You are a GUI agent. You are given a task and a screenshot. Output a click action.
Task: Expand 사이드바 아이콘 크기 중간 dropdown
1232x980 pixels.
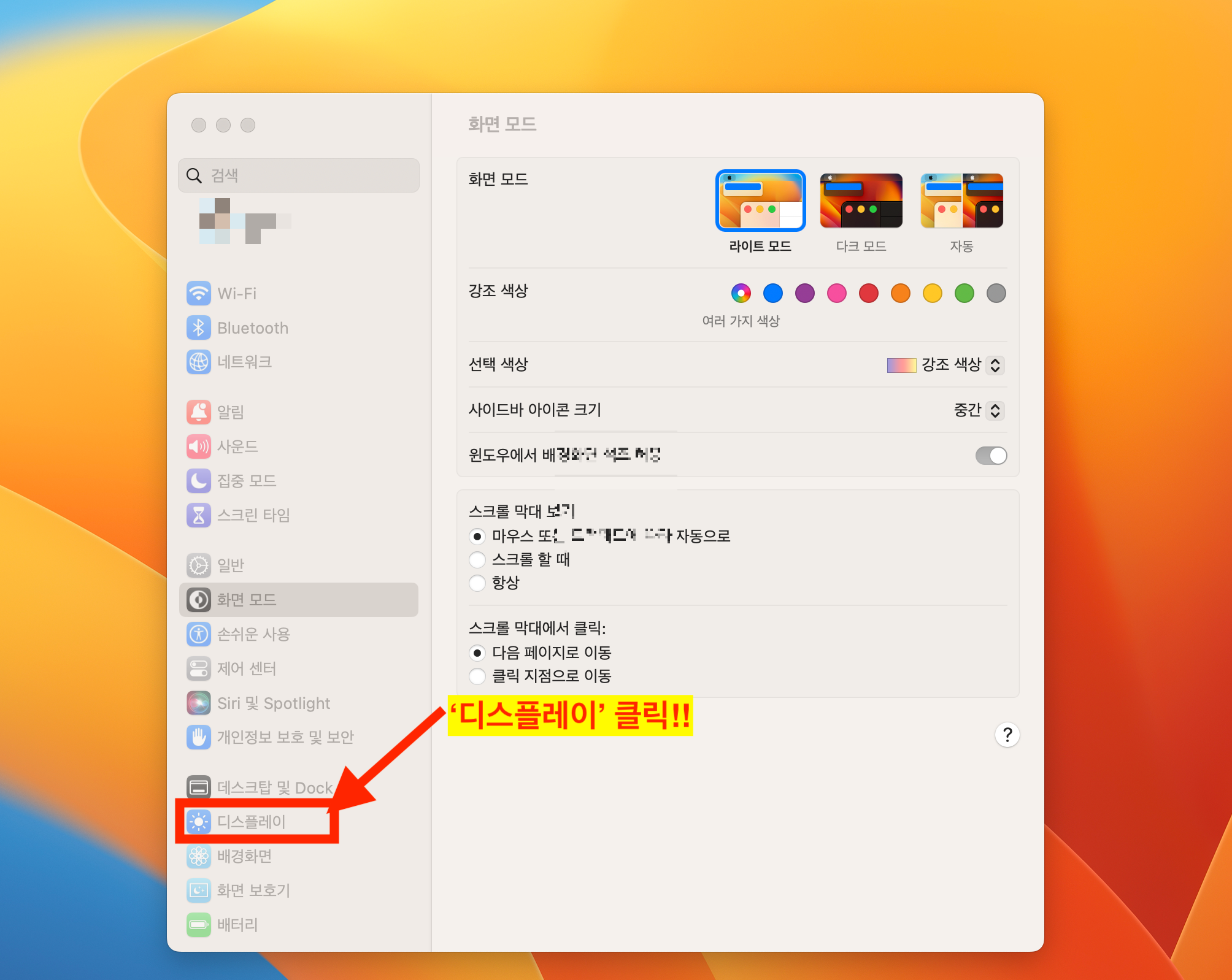tap(995, 410)
